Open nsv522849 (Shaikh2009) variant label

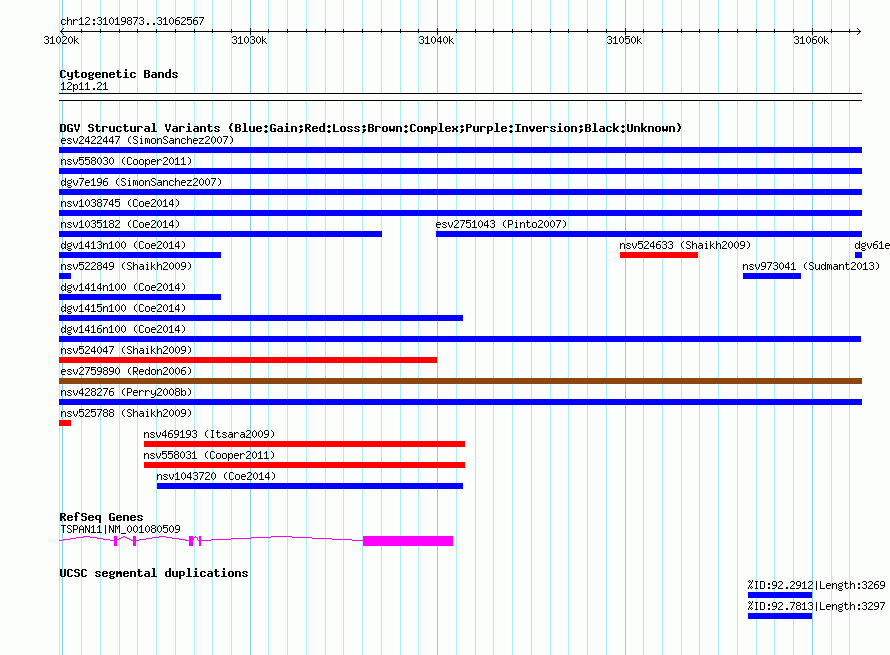point(126,266)
